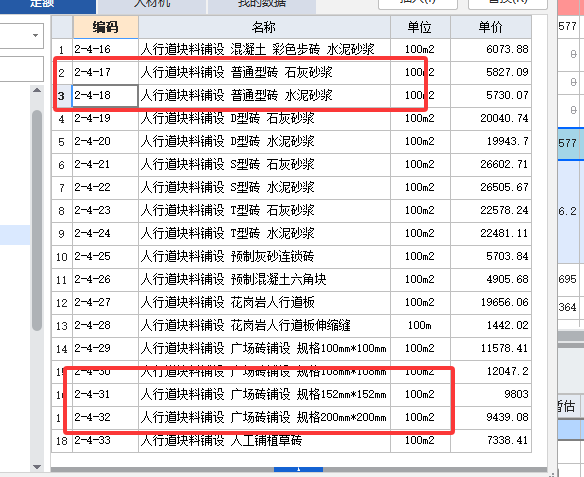The width and height of the screenshot is (584, 477).
Task: Select code cell 2-4-26
Action: [x=105, y=280]
